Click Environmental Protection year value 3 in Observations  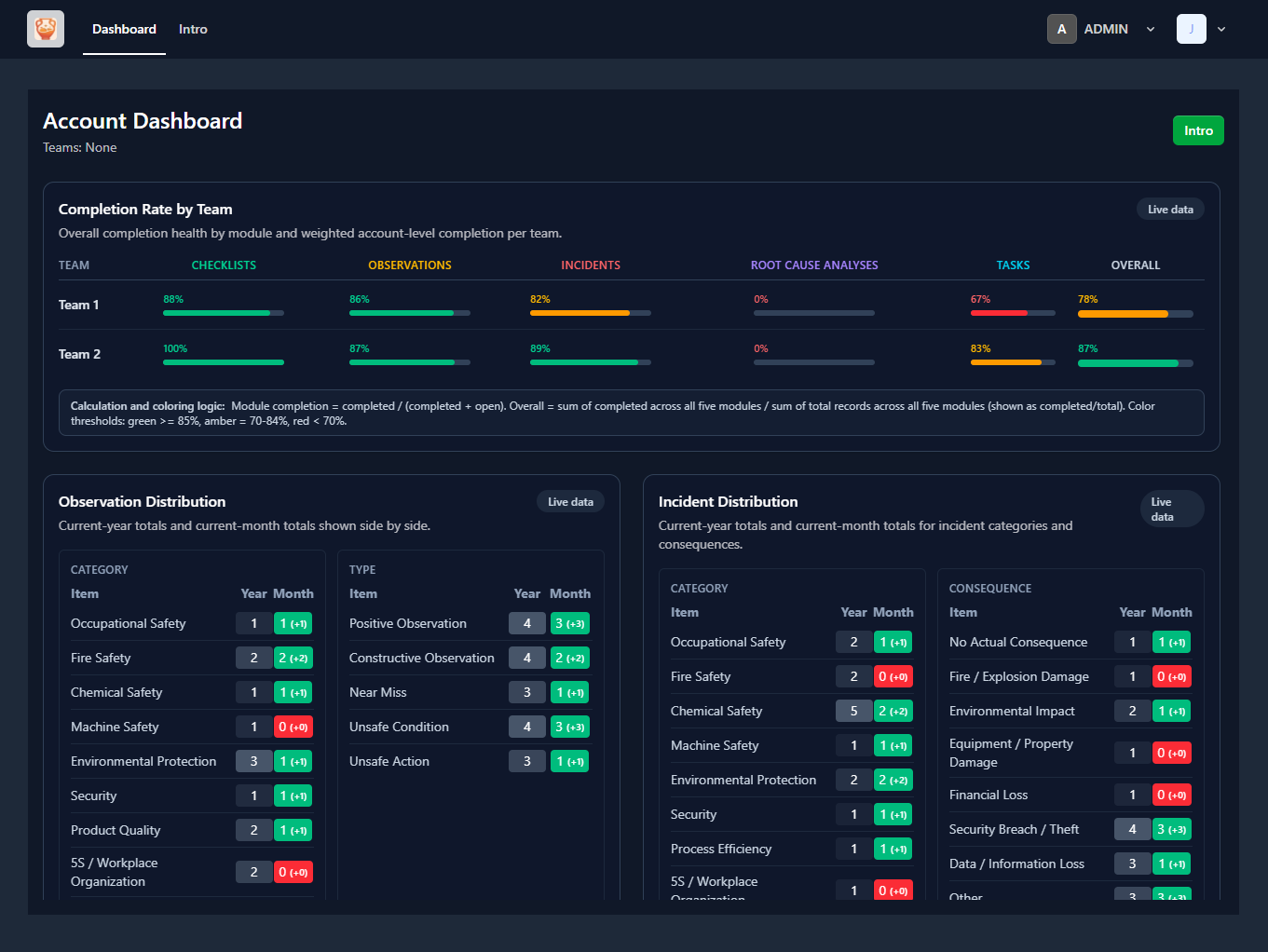point(253,761)
